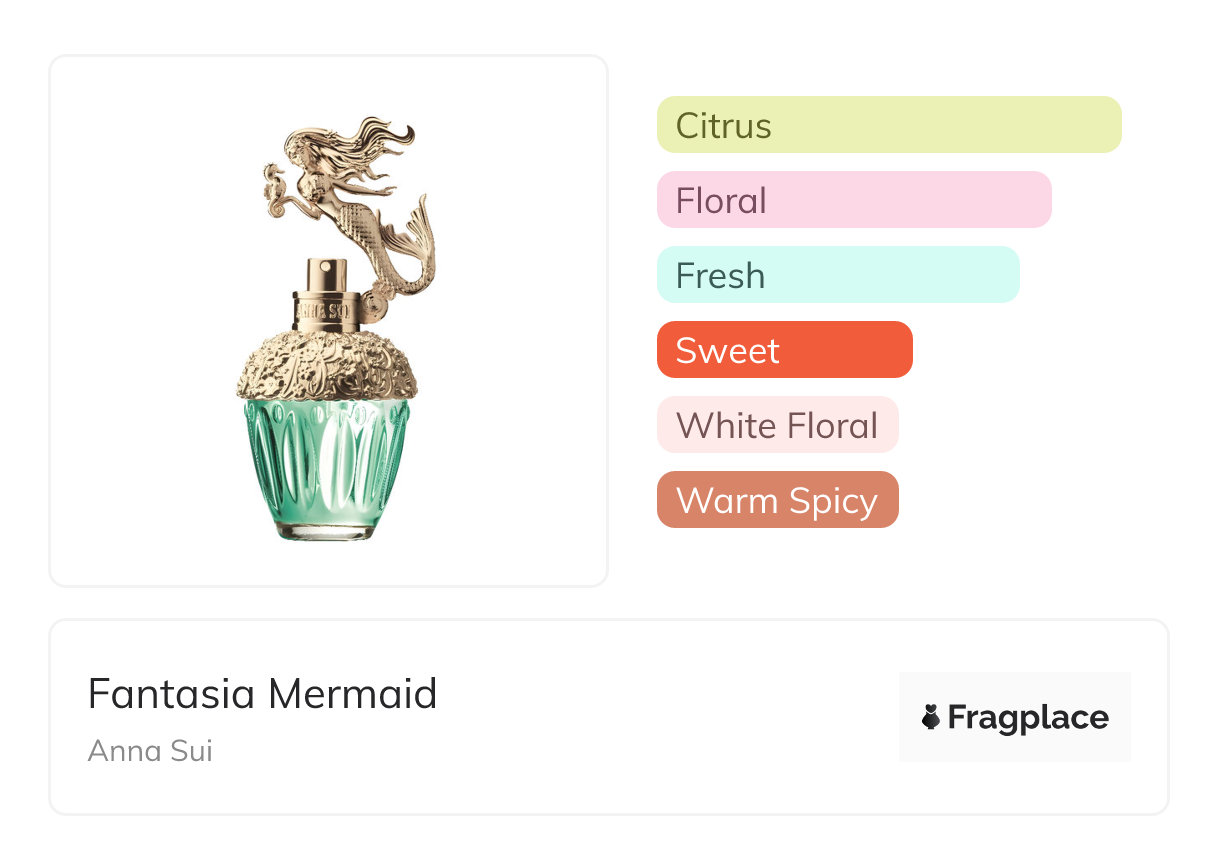Click the gold spray nozzle of the bottle
1218x864 pixels.
click(x=326, y=273)
